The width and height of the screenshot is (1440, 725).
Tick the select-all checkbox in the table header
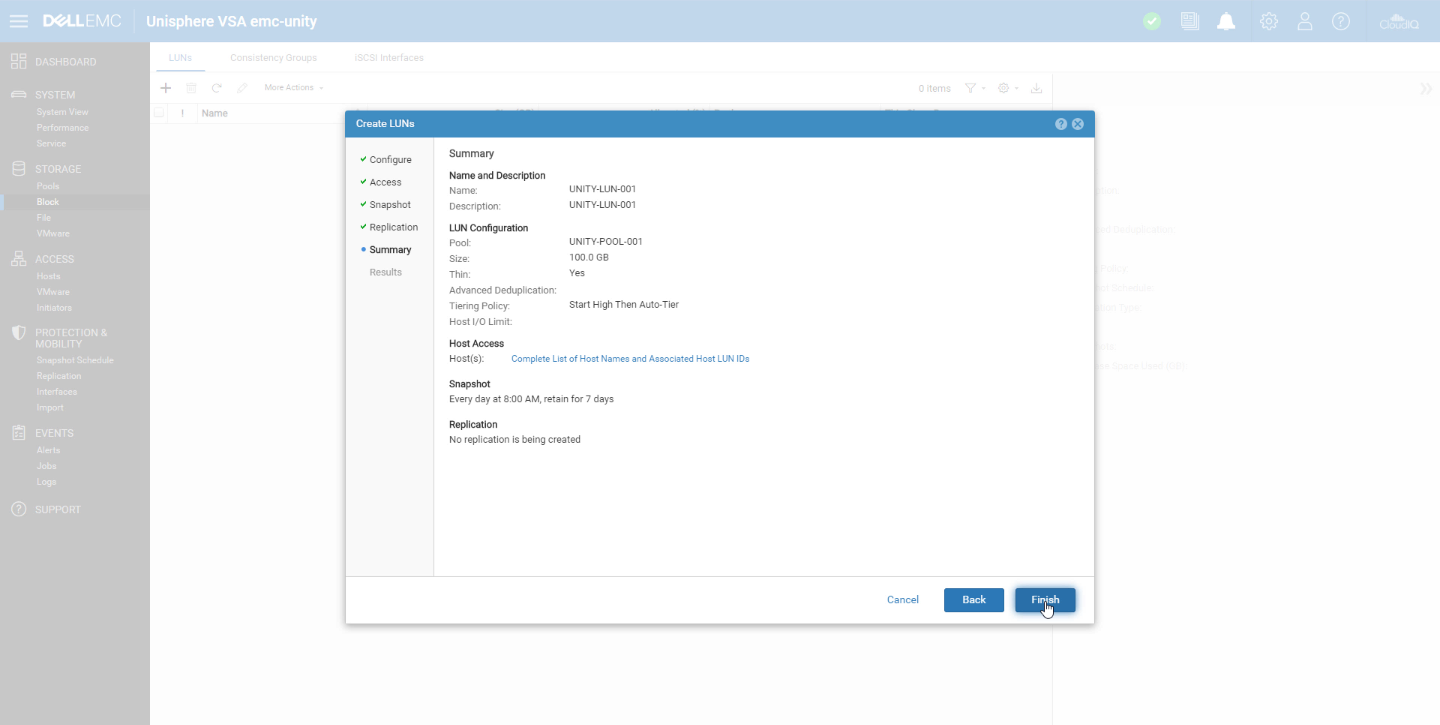159,113
